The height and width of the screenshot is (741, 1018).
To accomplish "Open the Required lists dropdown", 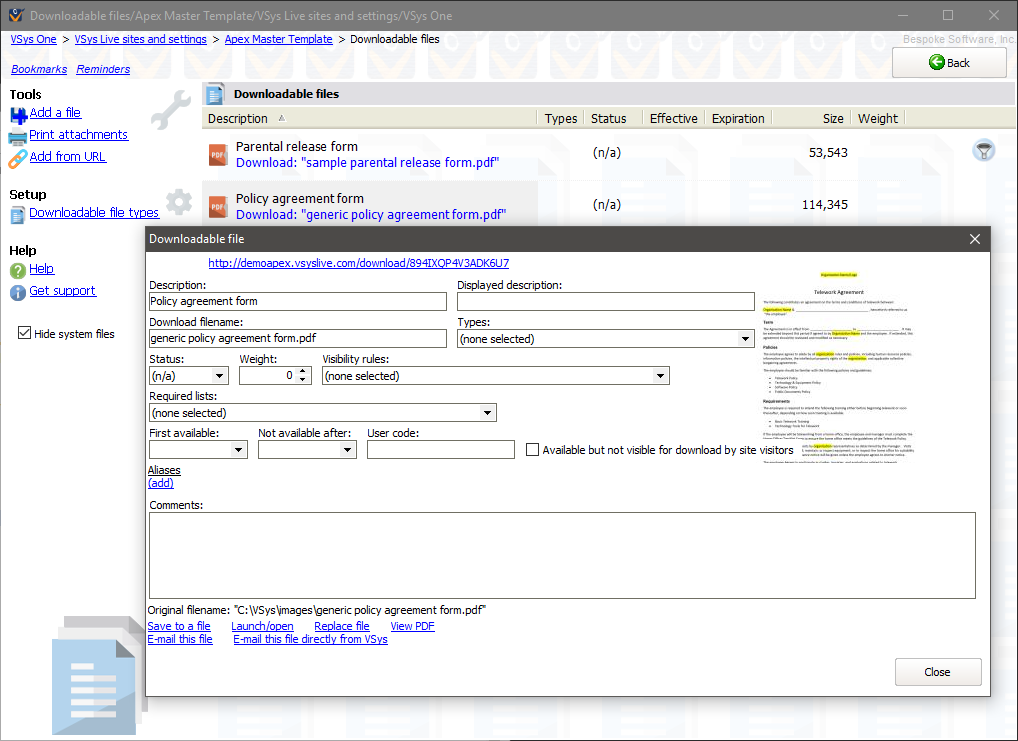I will point(487,413).
